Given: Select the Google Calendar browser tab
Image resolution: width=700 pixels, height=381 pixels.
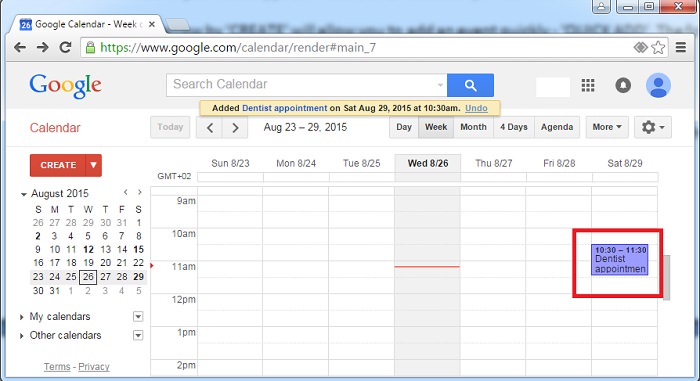Looking at the screenshot, I should 87,24.
